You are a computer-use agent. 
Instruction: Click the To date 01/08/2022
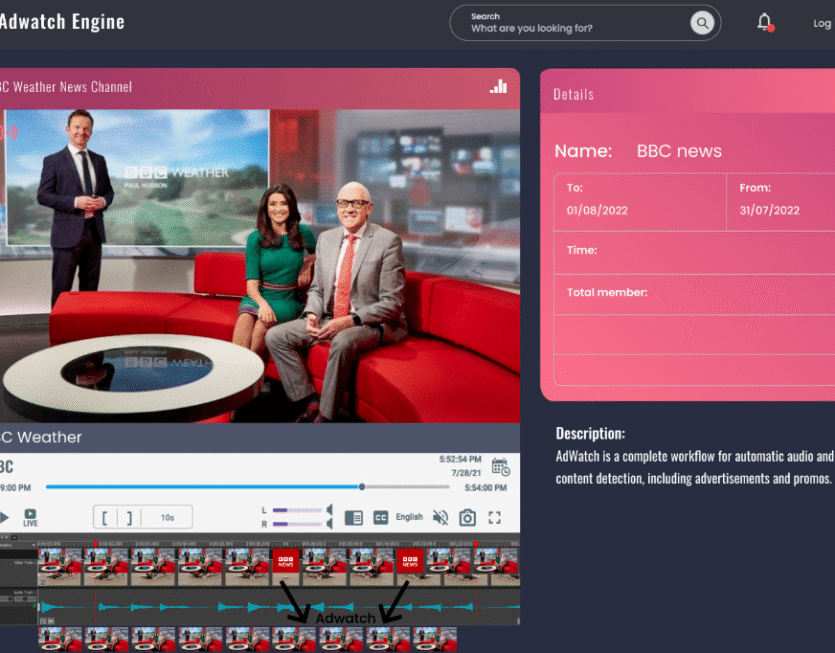(597, 210)
